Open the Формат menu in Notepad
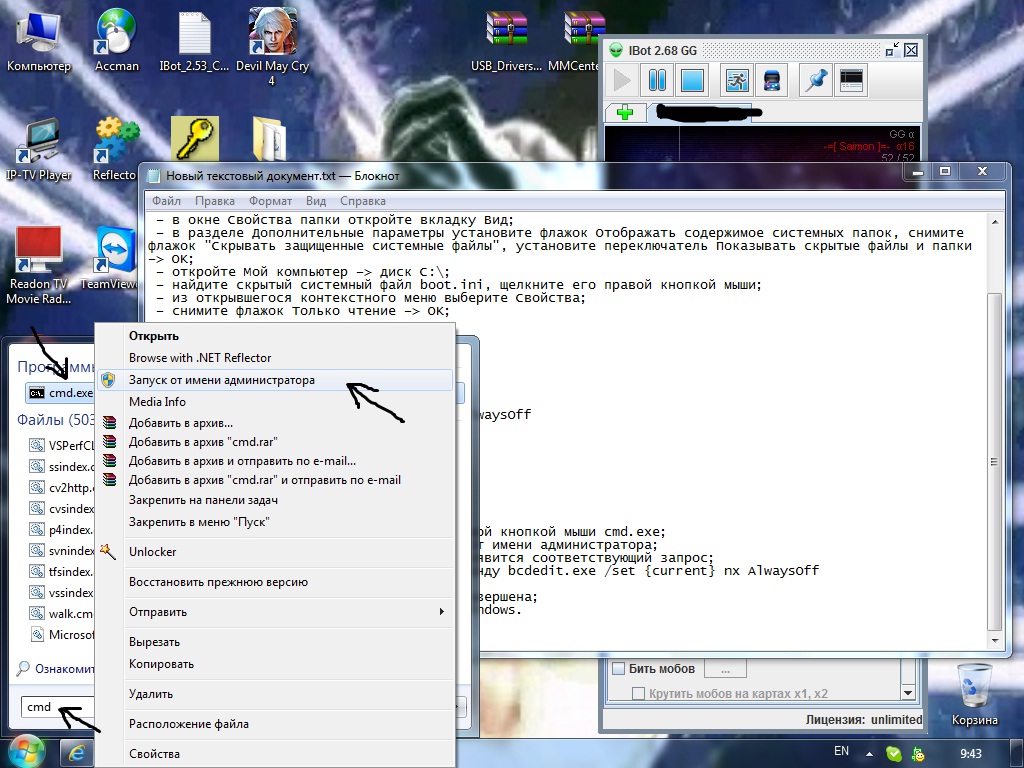1024x768 pixels. pos(270,201)
